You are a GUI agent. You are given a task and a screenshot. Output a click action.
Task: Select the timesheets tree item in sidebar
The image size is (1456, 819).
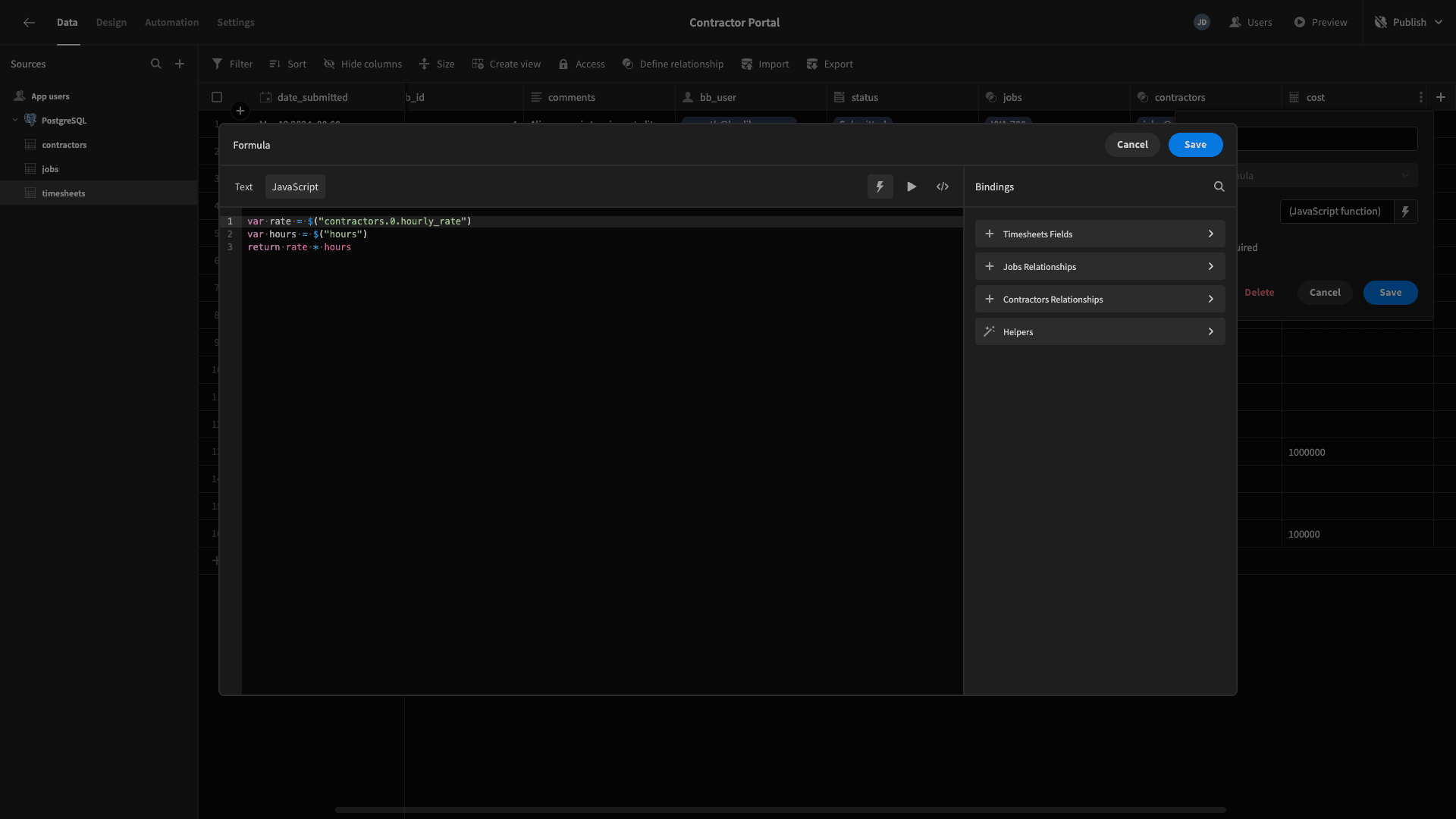[62, 193]
